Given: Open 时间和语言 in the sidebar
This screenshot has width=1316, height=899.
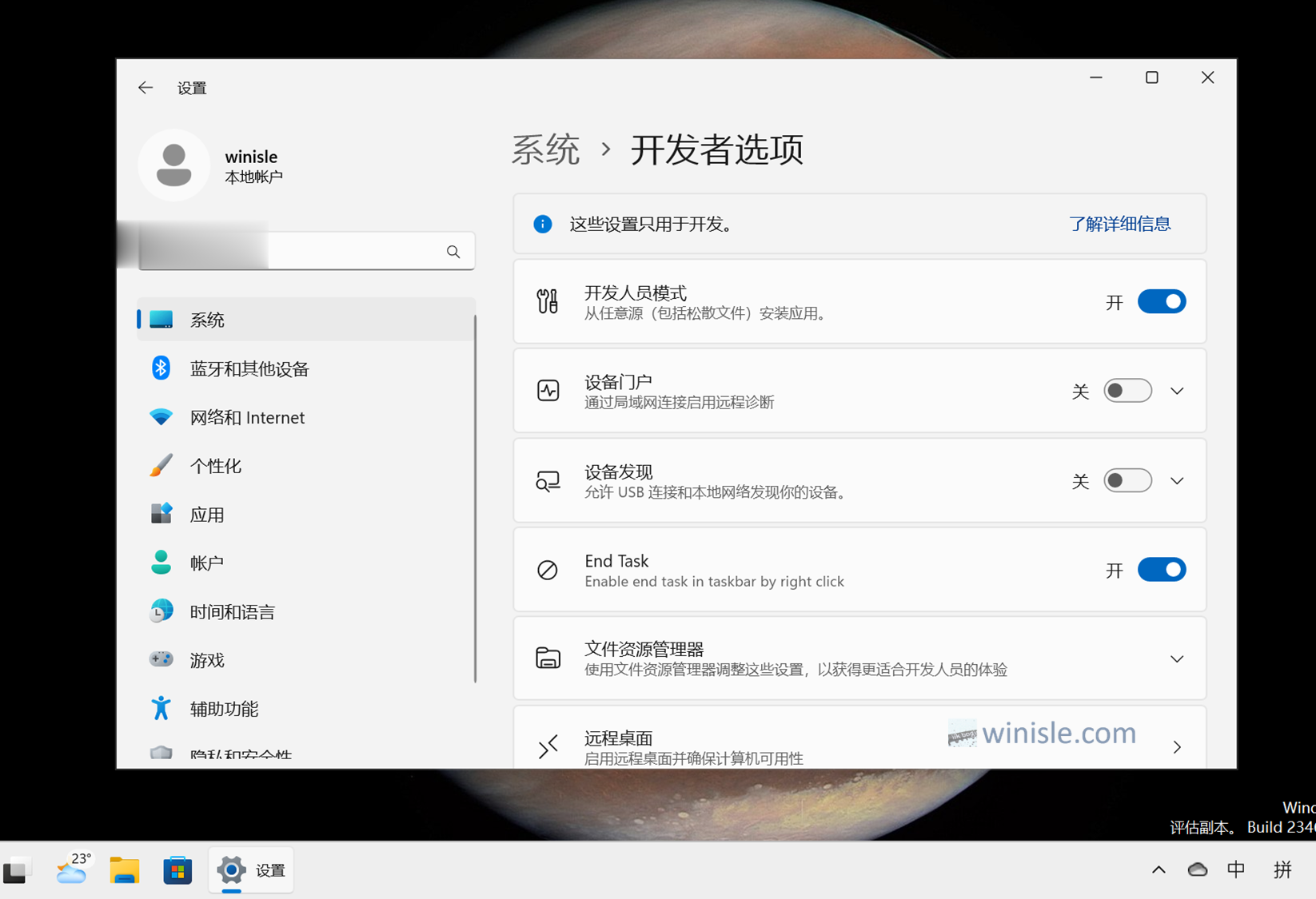Looking at the screenshot, I should 306,611.
